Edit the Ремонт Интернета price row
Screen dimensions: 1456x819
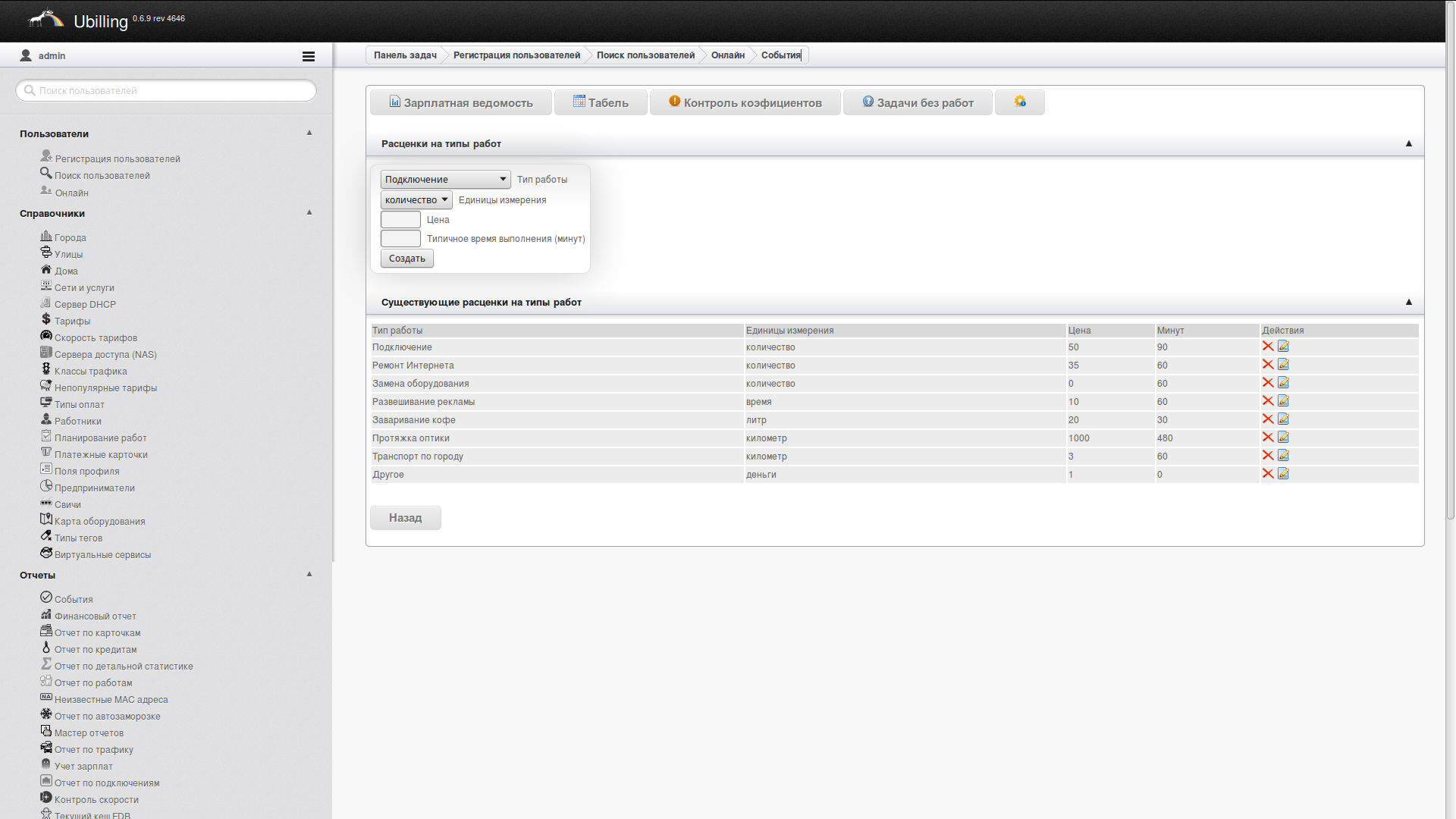point(1283,365)
